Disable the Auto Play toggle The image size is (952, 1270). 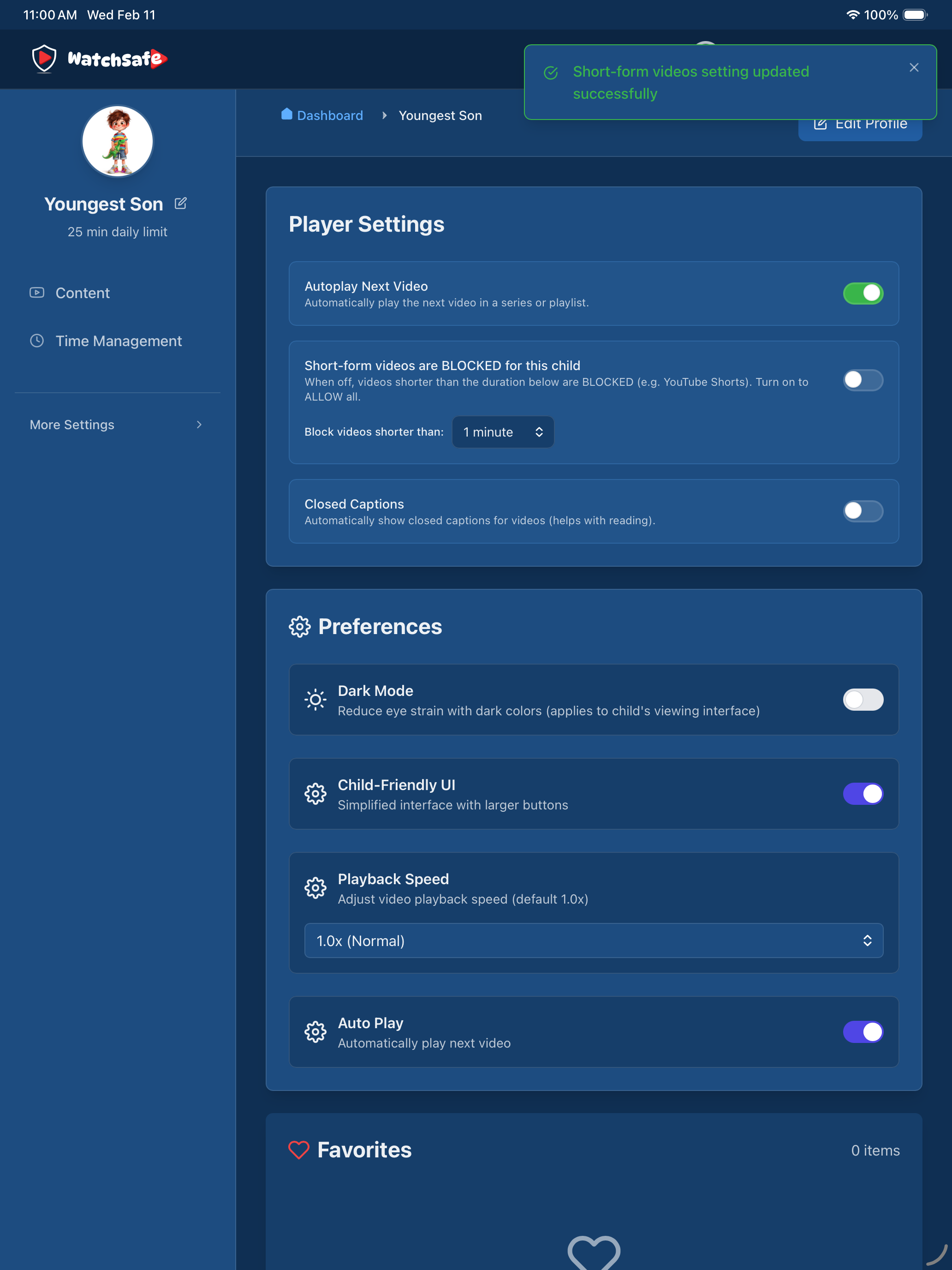[x=863, y=1032]
